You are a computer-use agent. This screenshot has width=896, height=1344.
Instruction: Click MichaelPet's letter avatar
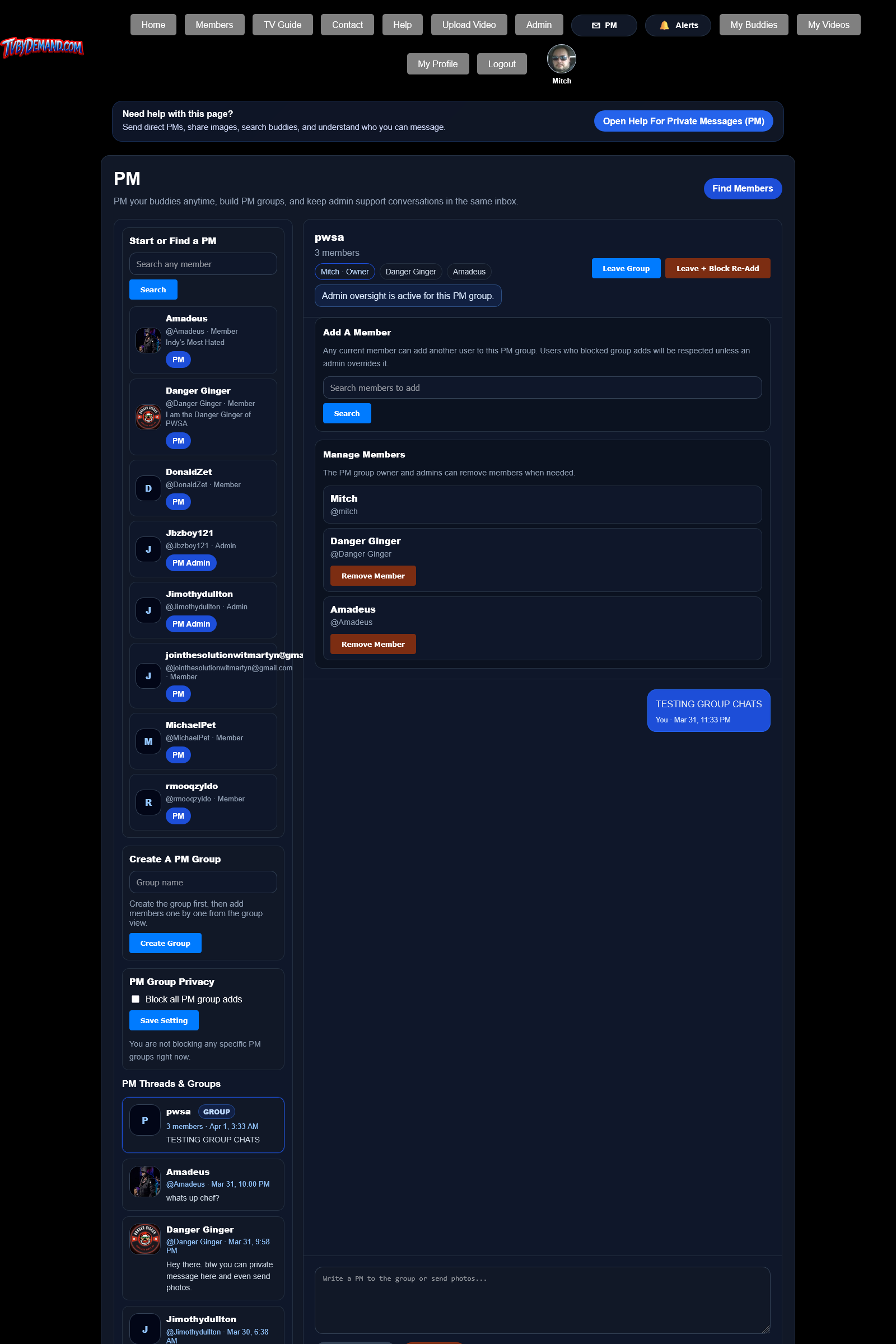point(147,740)
